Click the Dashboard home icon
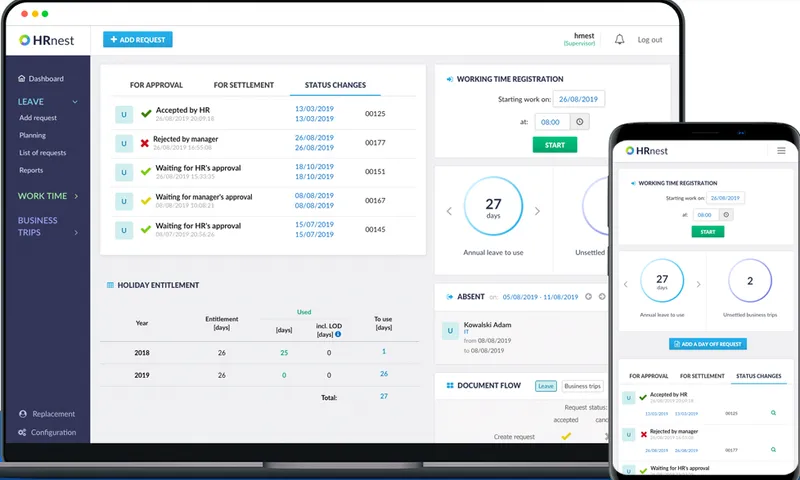The image size is (800, 480). [x=21, y=79]
